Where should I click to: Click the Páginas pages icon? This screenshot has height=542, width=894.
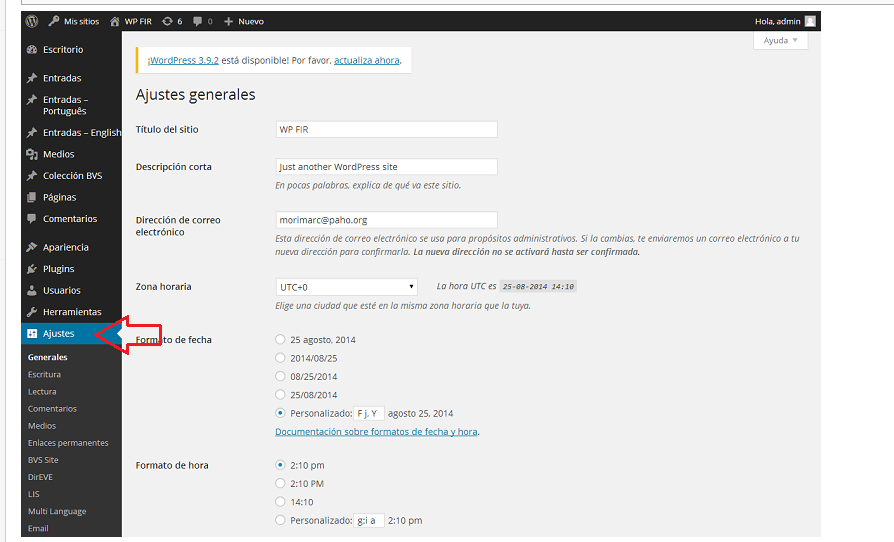tap(32, 197)
